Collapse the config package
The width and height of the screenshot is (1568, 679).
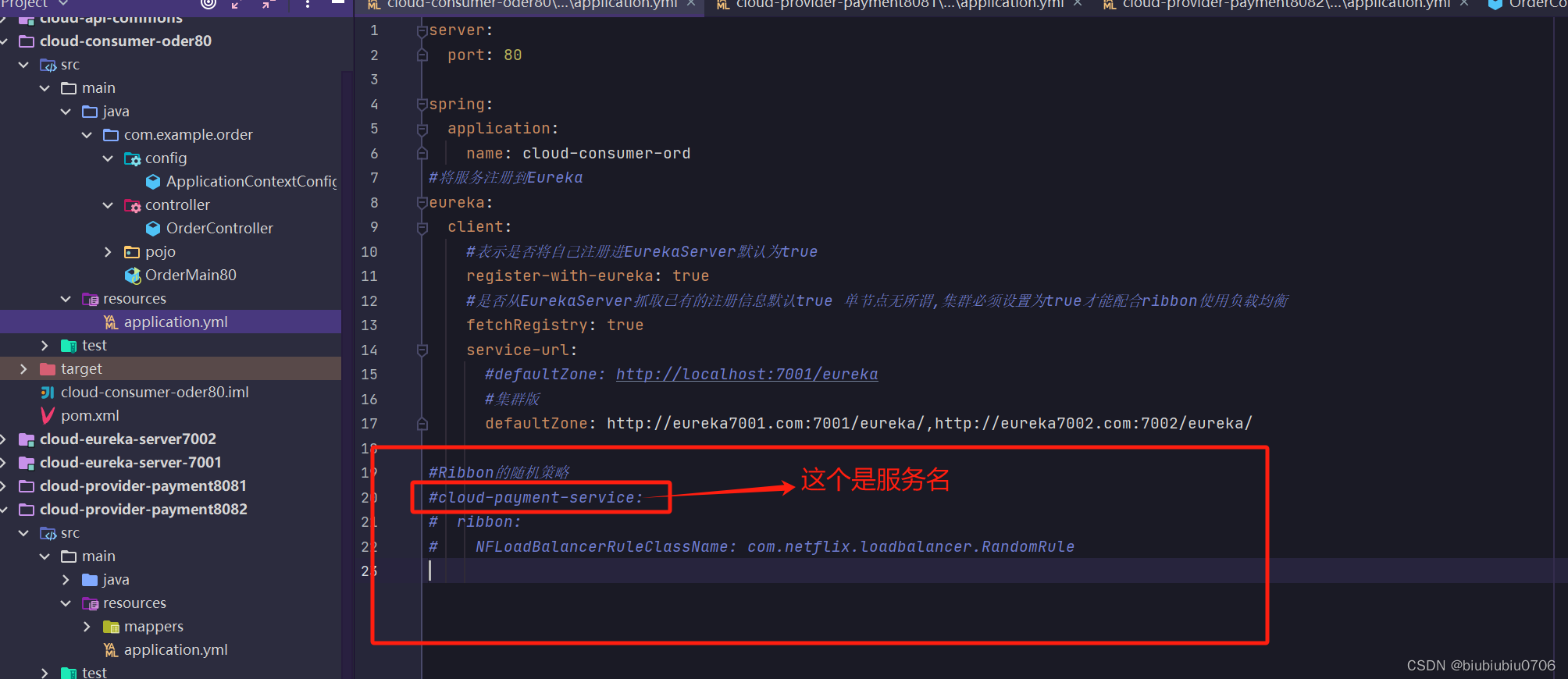pyautogui.click(x=108, y=158)
